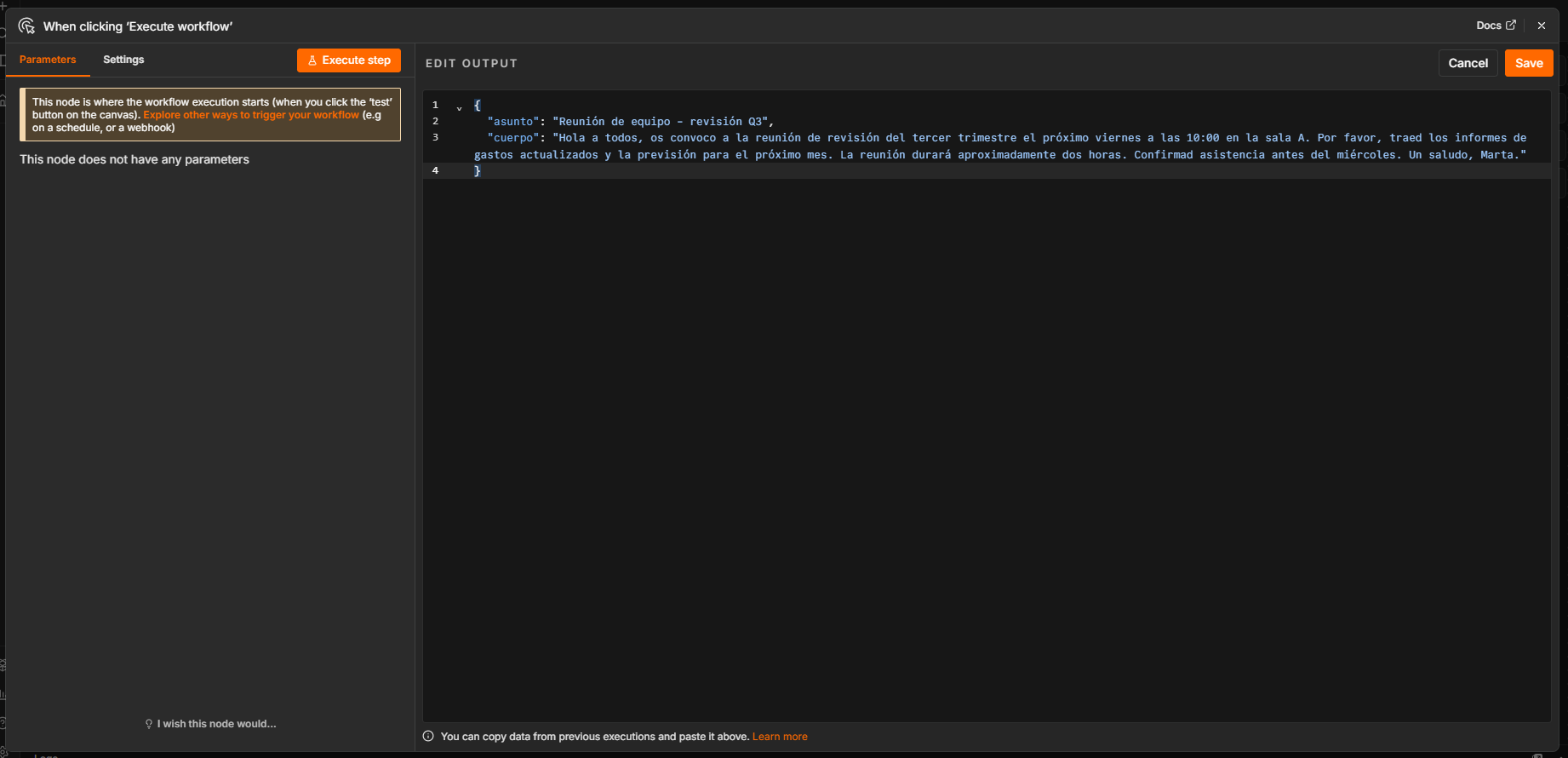Click the word 'miércoles' in the cuerpo text
Image resolution: width=1568 pixels, height=758 pixels.
coord(1365,155)
